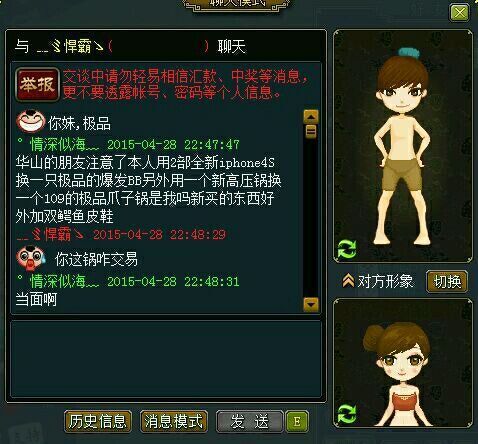Click the red 举报 report button

pyautogui.click(x=37, y=85)
